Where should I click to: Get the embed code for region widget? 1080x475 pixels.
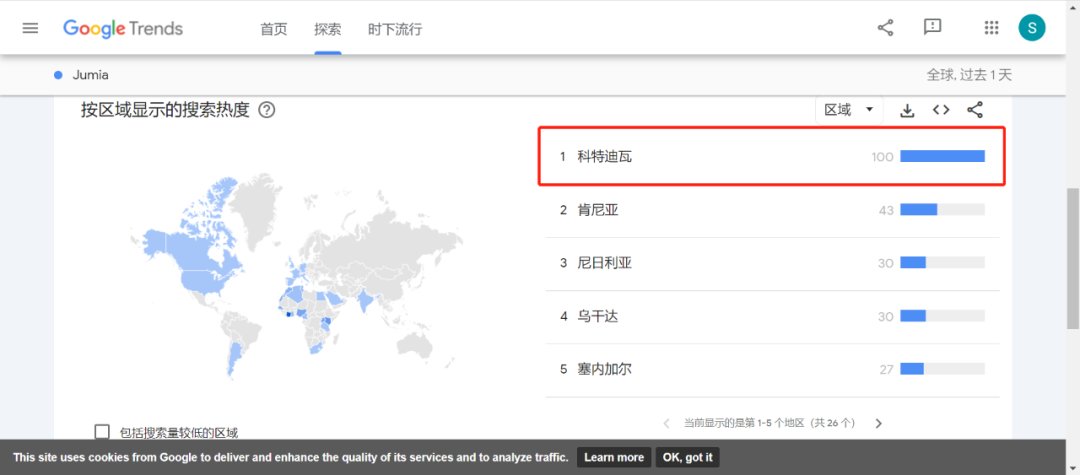(941, 110)
